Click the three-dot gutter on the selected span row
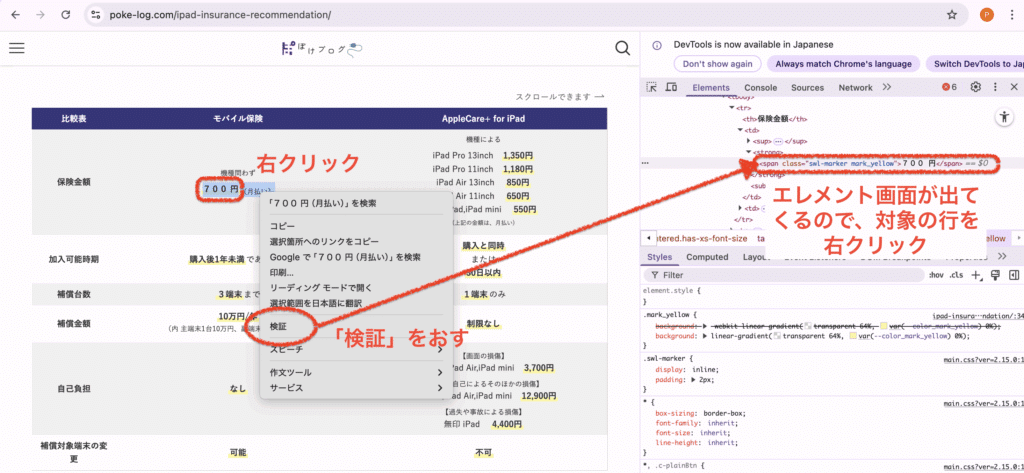The image size is (1024, 473). (645, 163)
